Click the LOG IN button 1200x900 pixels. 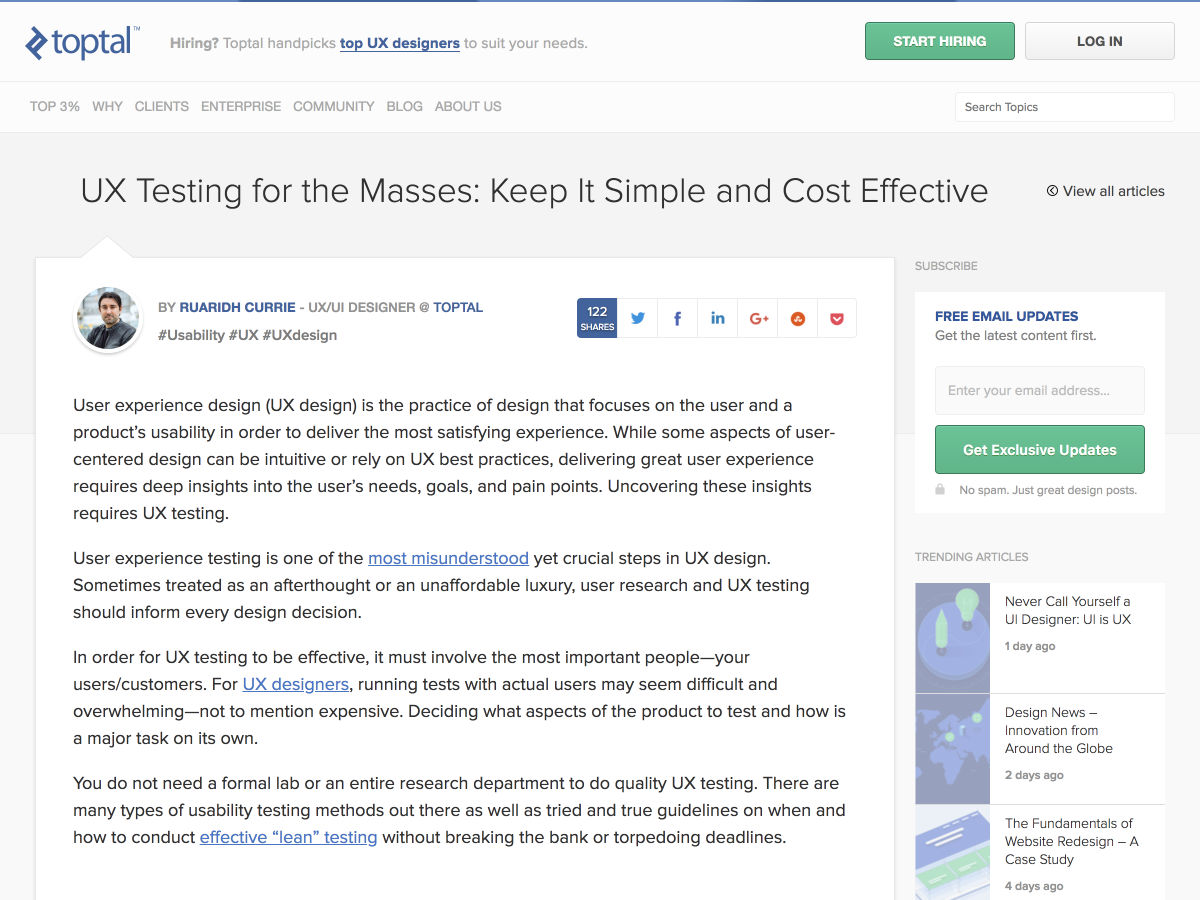(x=1100, y=41)
